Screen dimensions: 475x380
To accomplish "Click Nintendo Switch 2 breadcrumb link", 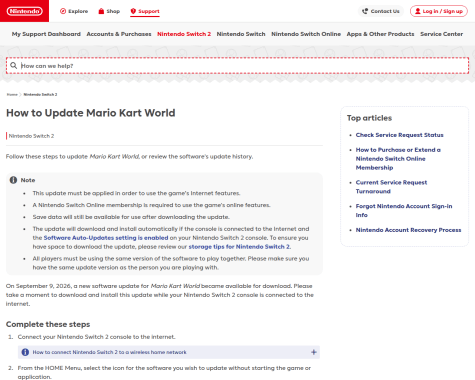I will coord(40,94).
